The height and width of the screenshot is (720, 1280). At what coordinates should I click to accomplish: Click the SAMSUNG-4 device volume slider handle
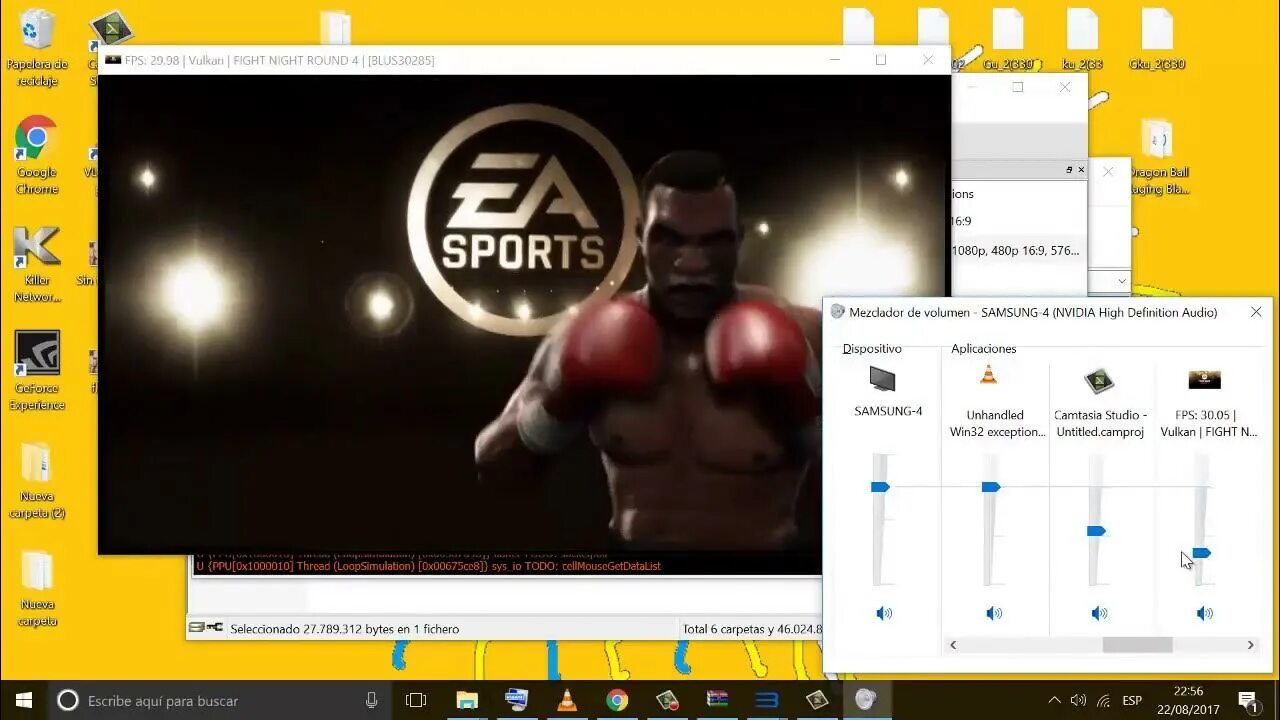[x=880, y=487]
